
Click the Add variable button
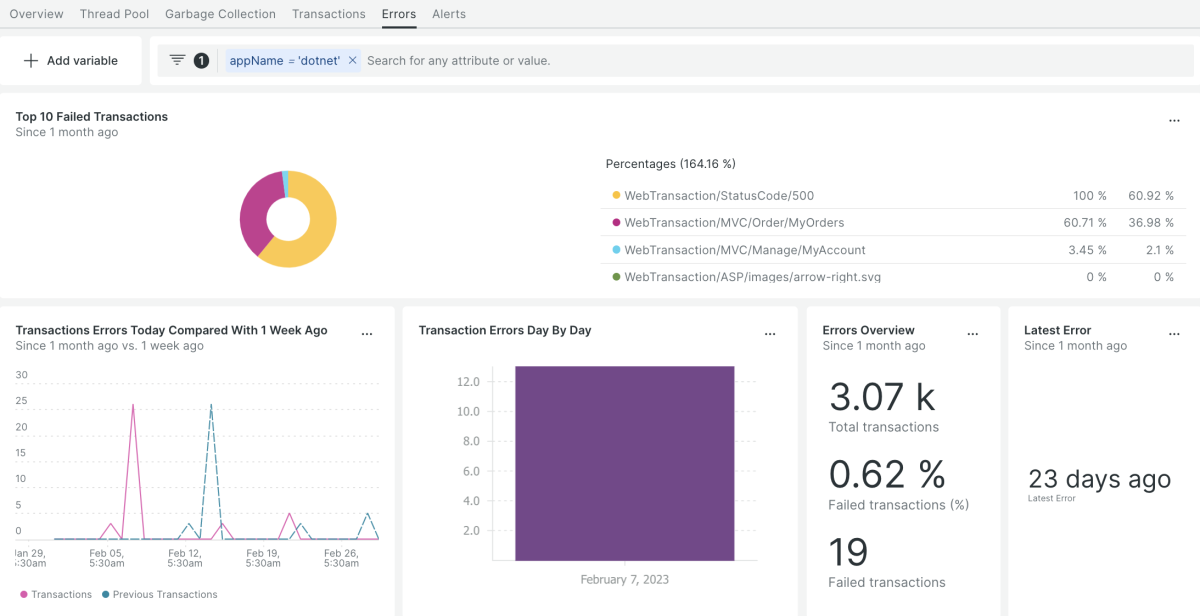[x=71, y=61]
